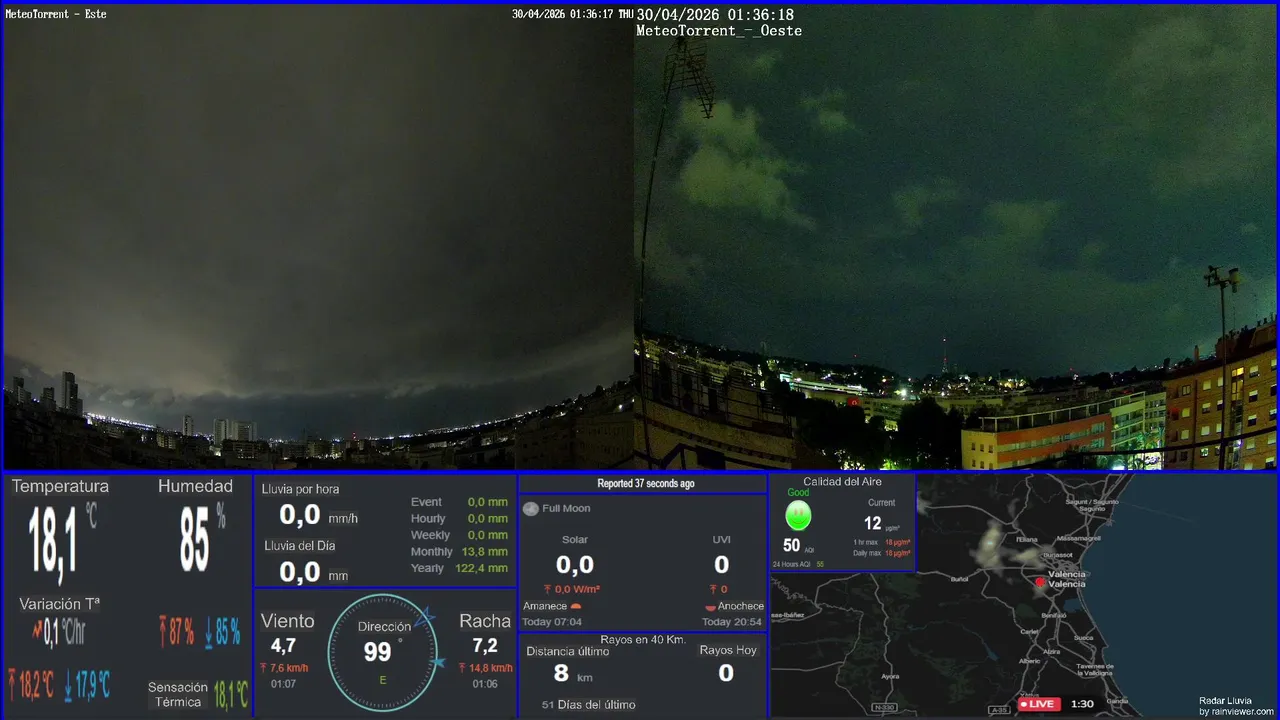Click the 'Racha' gust heading
This screenshot has height=720, width=1280.
pos(485,621)
